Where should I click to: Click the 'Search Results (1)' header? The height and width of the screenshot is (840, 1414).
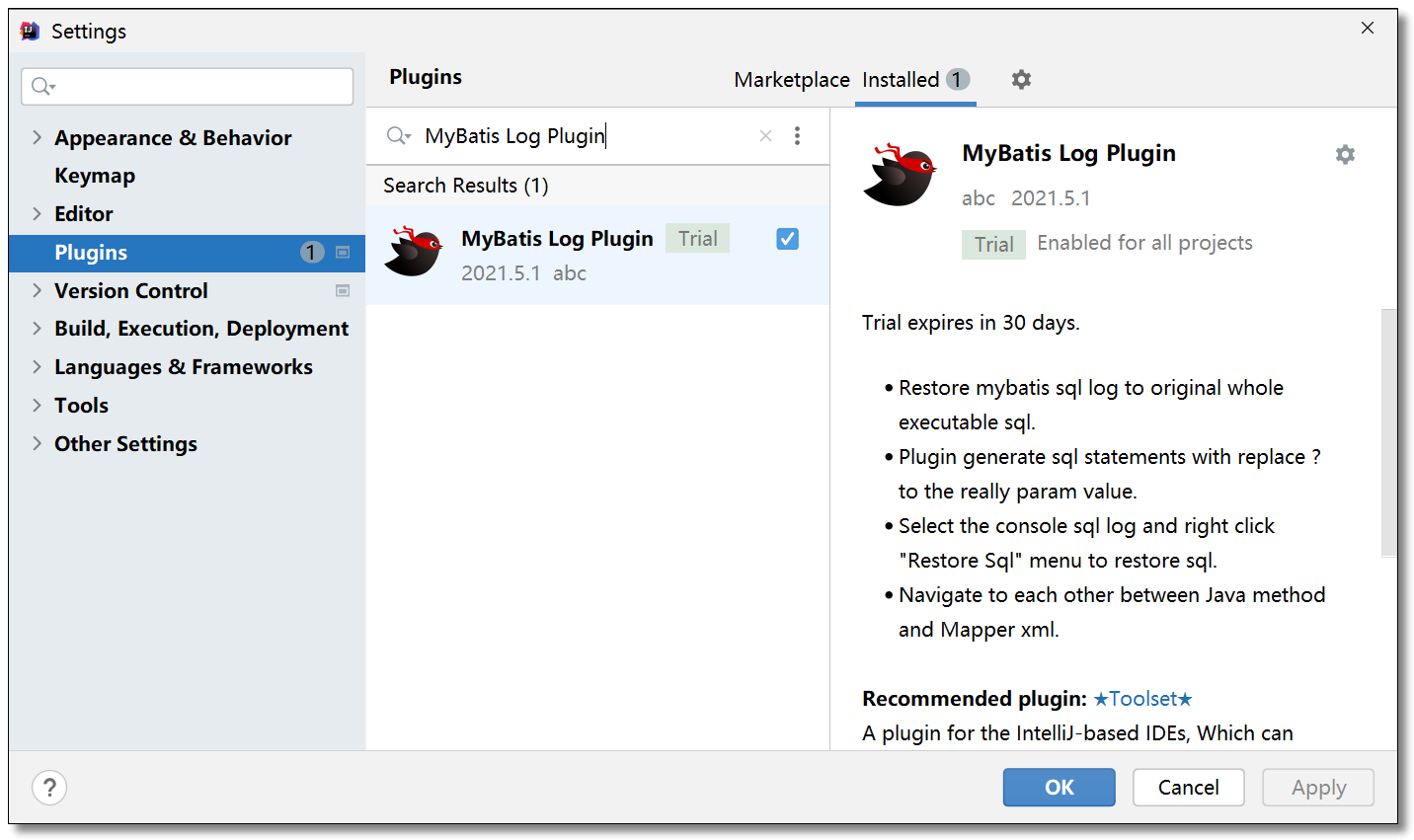pos(466,186)
